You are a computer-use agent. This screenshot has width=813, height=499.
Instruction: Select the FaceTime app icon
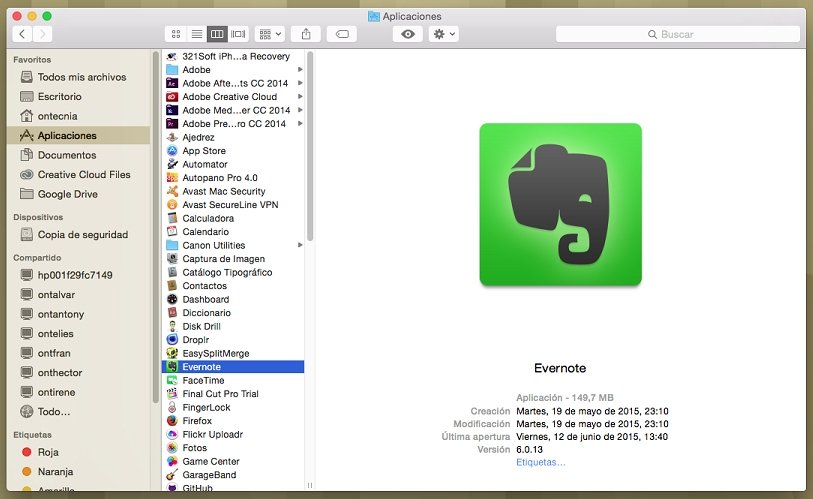(x=172, y=380)
